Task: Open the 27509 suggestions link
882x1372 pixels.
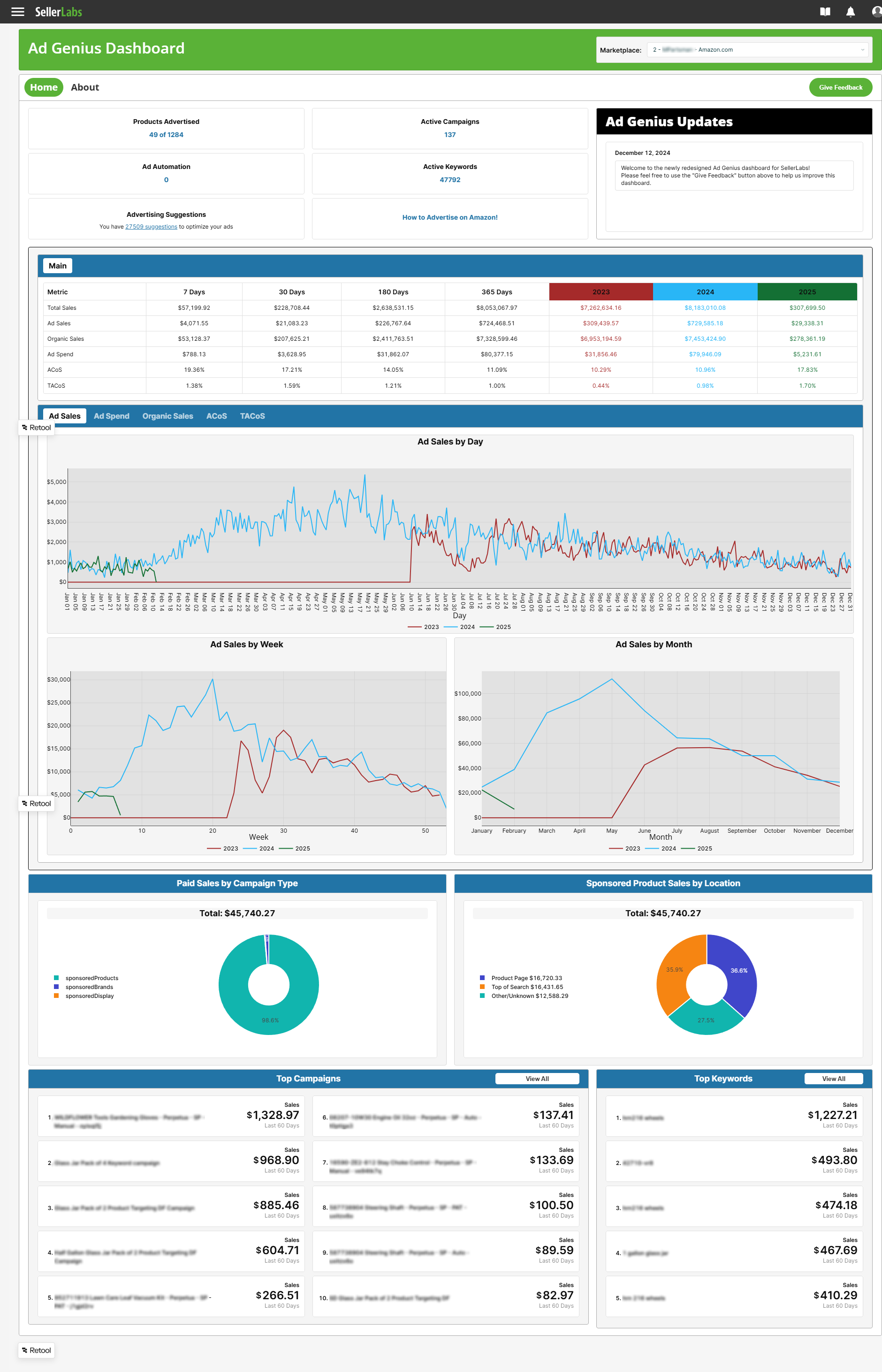Action: pyautogui.click(x=151, y=226)
